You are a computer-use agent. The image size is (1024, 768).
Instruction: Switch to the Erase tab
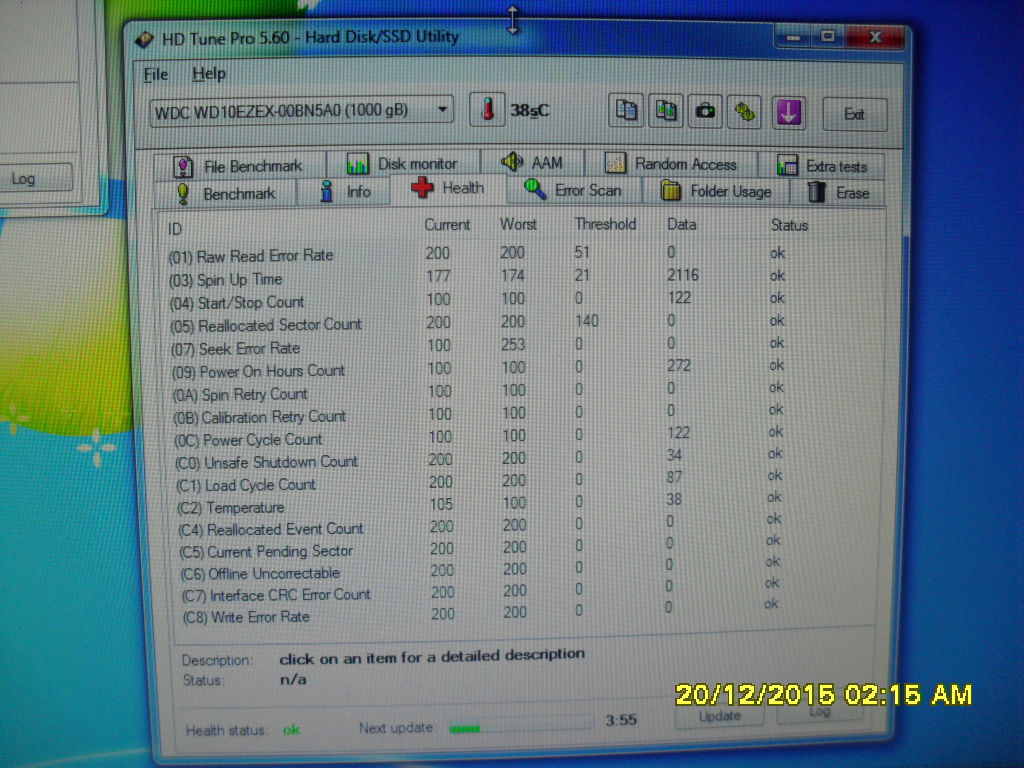click(x=839, y=193)
